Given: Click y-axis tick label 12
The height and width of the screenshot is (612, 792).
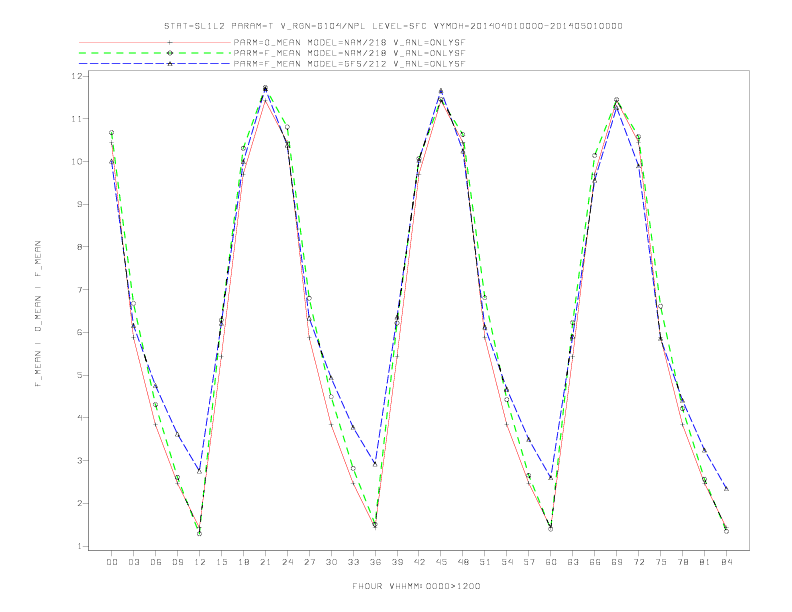Looking at the screenshot, I should pos(77,76).
